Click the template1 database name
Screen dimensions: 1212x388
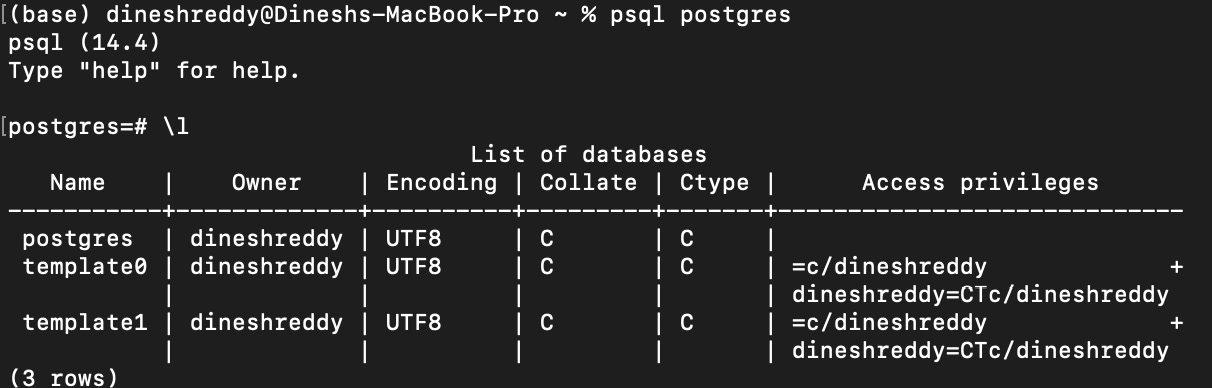[x=84, y=323]
